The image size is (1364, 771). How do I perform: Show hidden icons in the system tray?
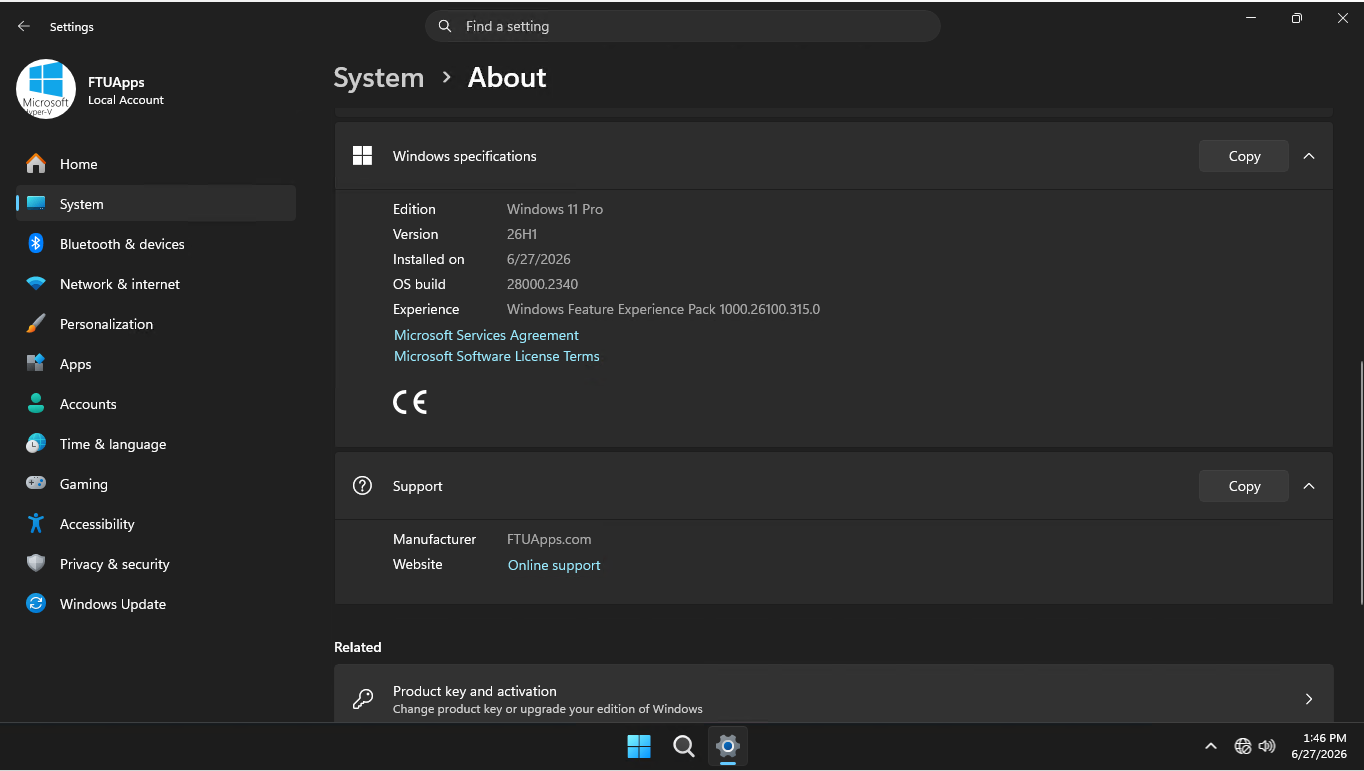(x=1211, y=746)
